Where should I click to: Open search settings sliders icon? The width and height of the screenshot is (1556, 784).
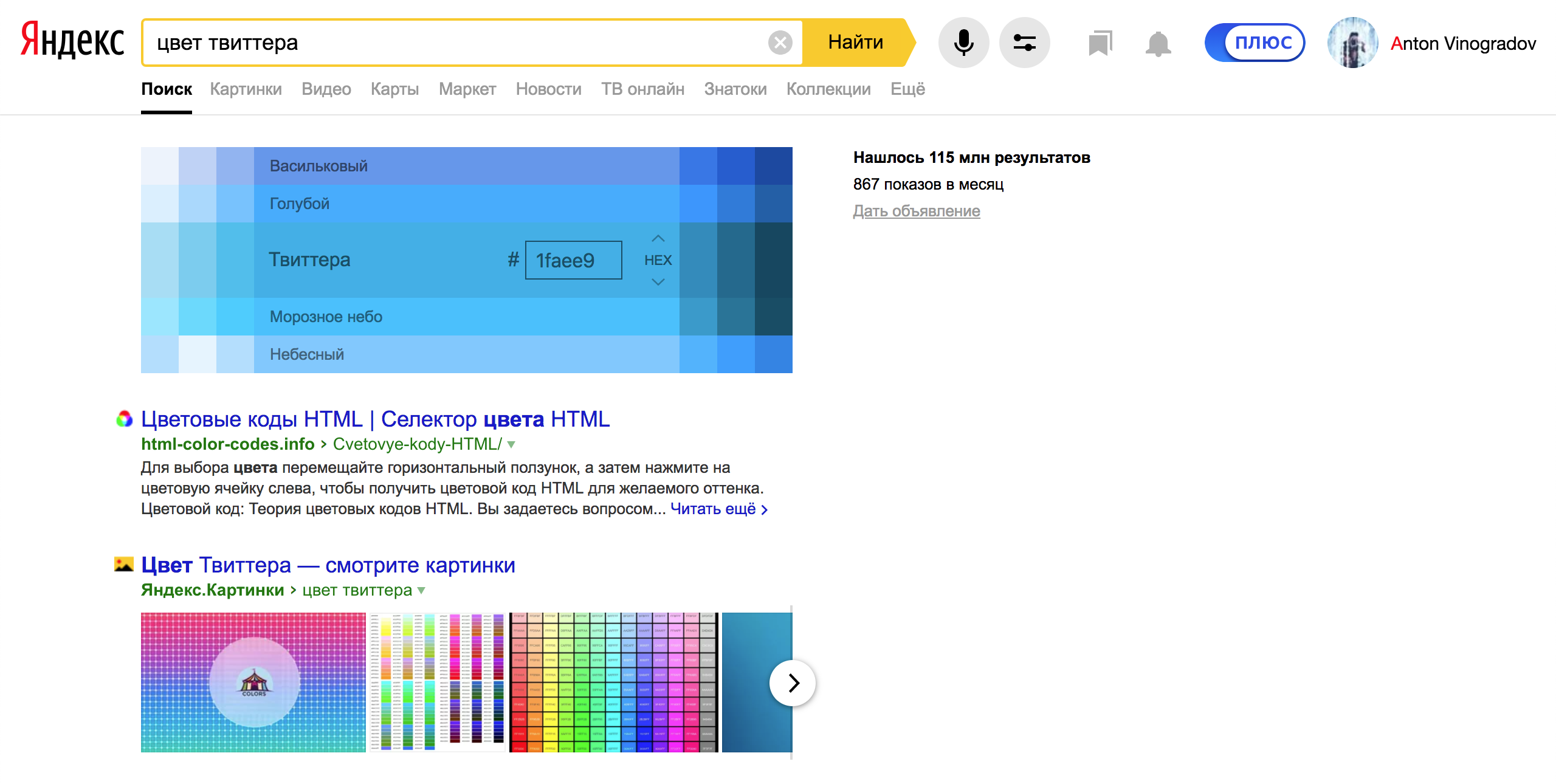1025,43
